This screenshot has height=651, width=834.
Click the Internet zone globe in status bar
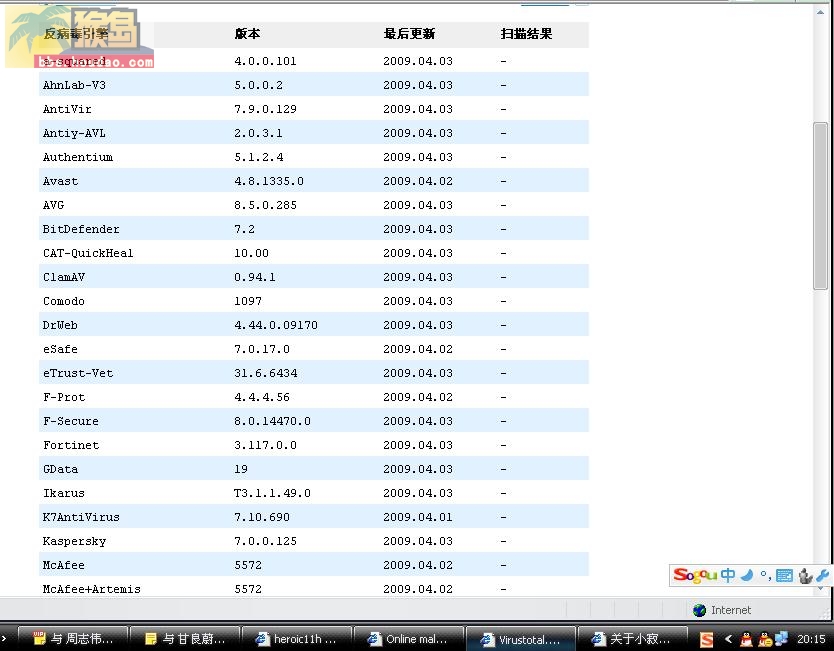[699, 611]
